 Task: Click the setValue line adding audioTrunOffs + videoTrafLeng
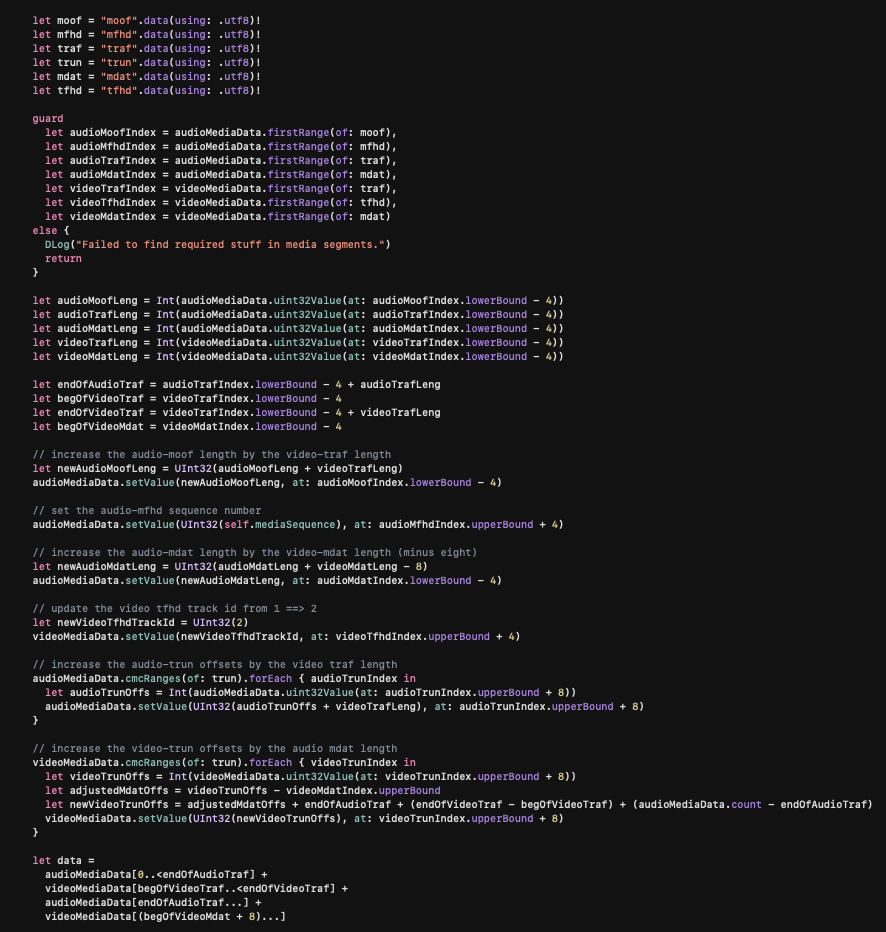coord(345,707)
